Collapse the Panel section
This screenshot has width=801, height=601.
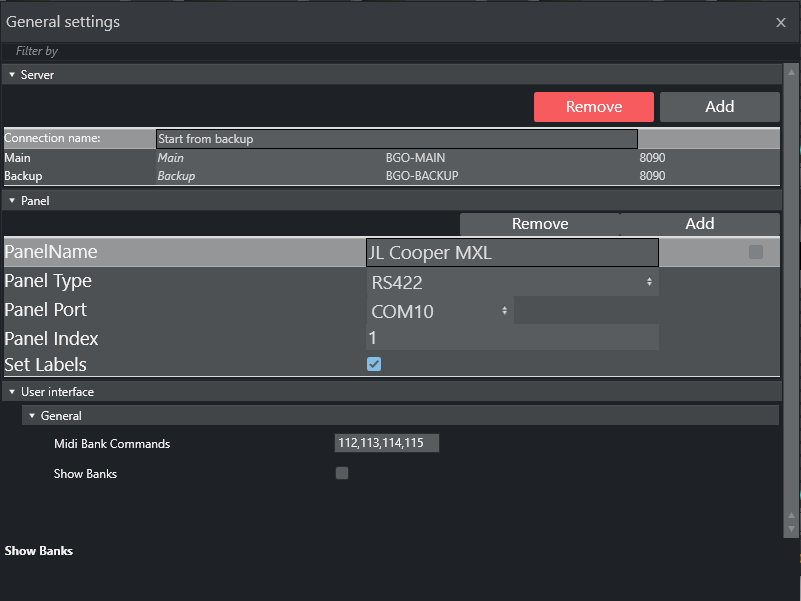[12, 201]
